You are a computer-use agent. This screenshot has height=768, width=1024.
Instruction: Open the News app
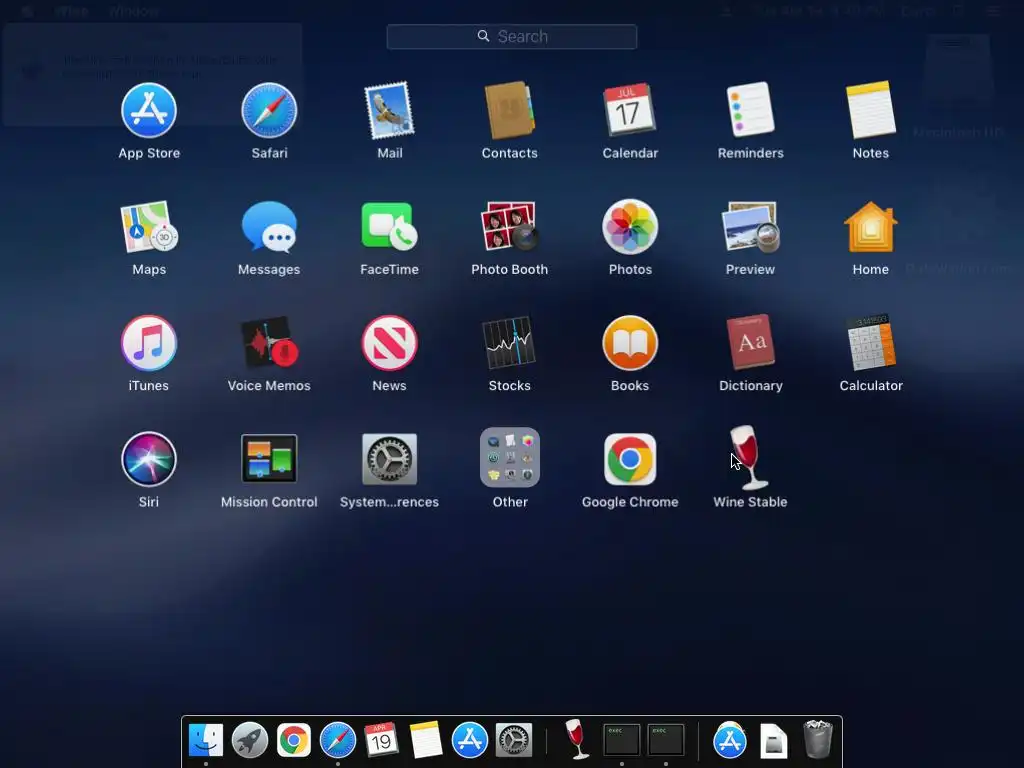[389, 343]
